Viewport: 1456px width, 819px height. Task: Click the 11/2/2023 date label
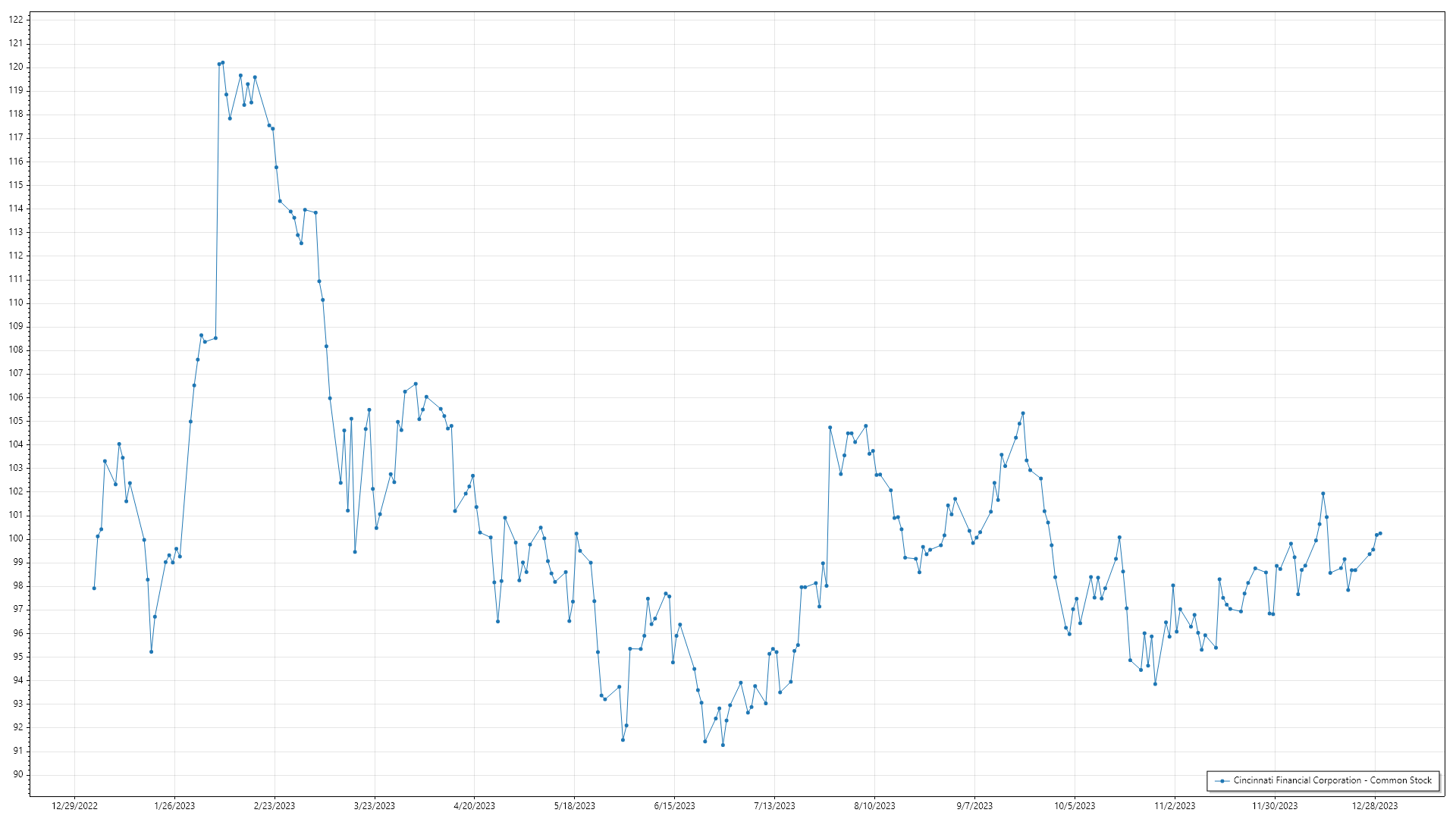[x=1175, y=806]
